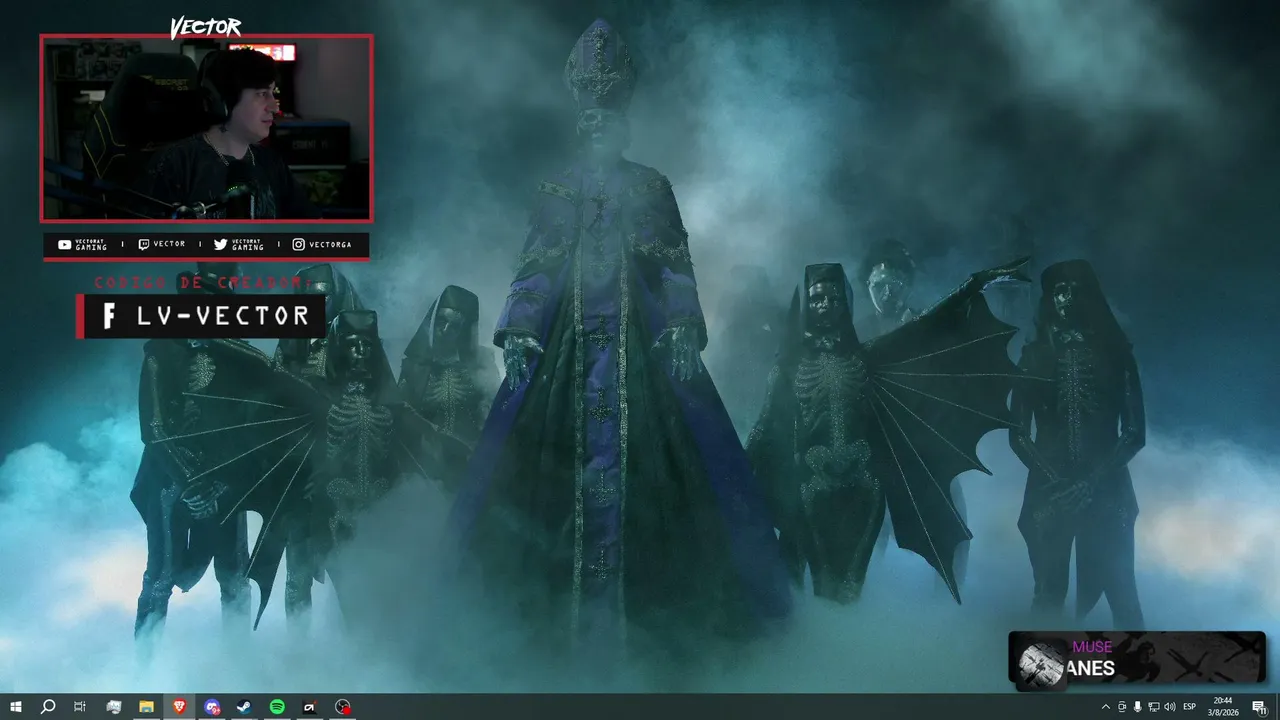Show hidden system tray icons
This screenshot has width=1280, height=720.
[x=1106, y=707]
